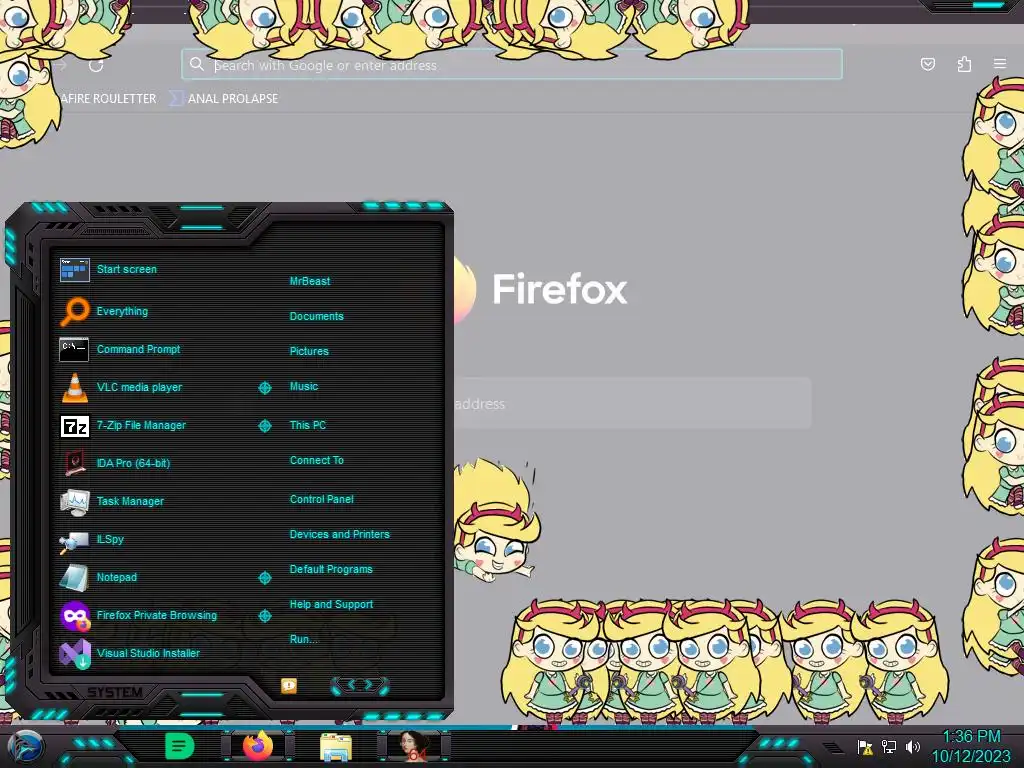
Task: Open File Explorer on the taskbar
Action: pyautogui.click(x=336, y=748)
